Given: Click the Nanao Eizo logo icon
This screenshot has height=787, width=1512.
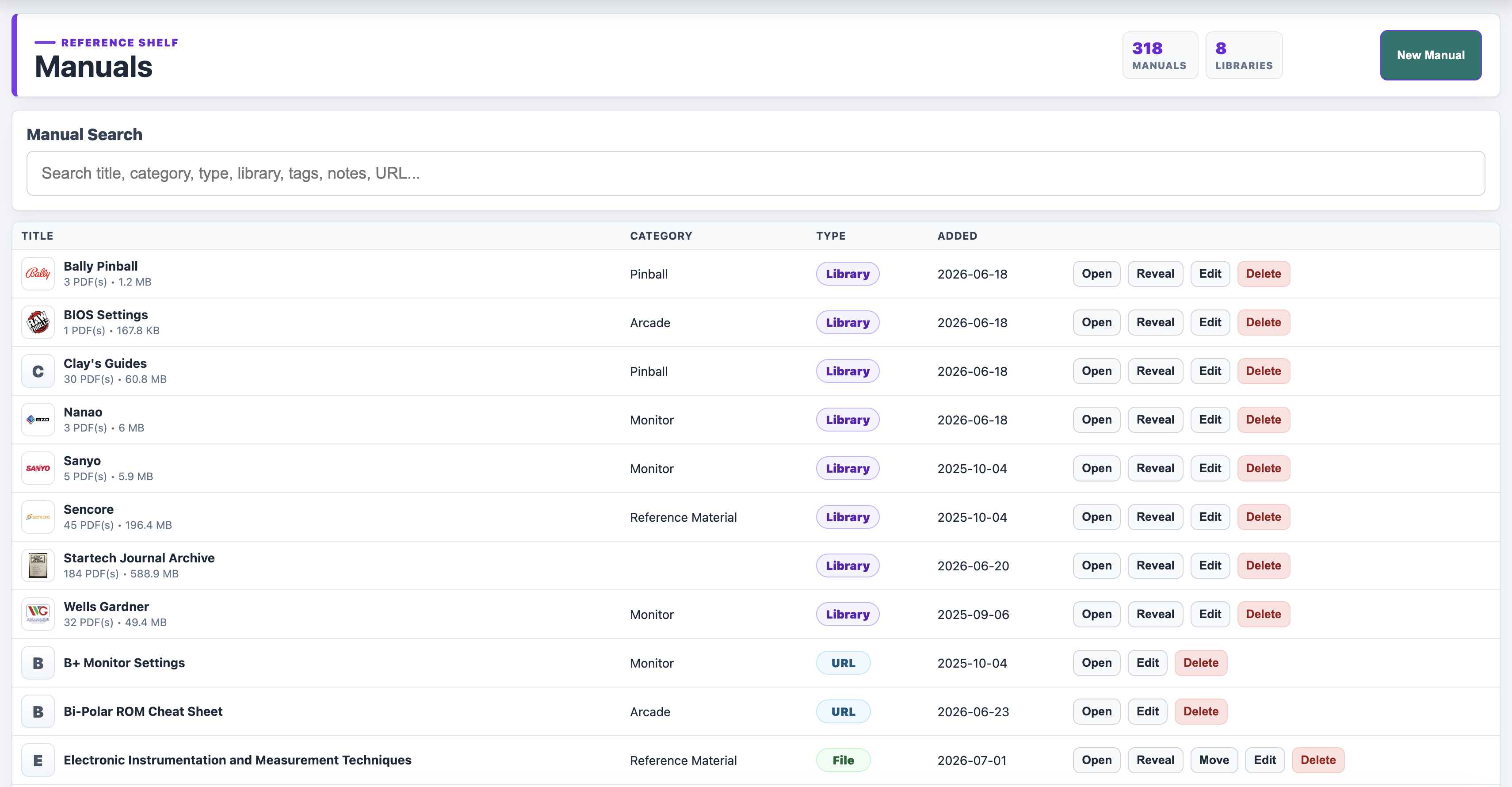Looking at the screenshot, I should tap(38, 420).
